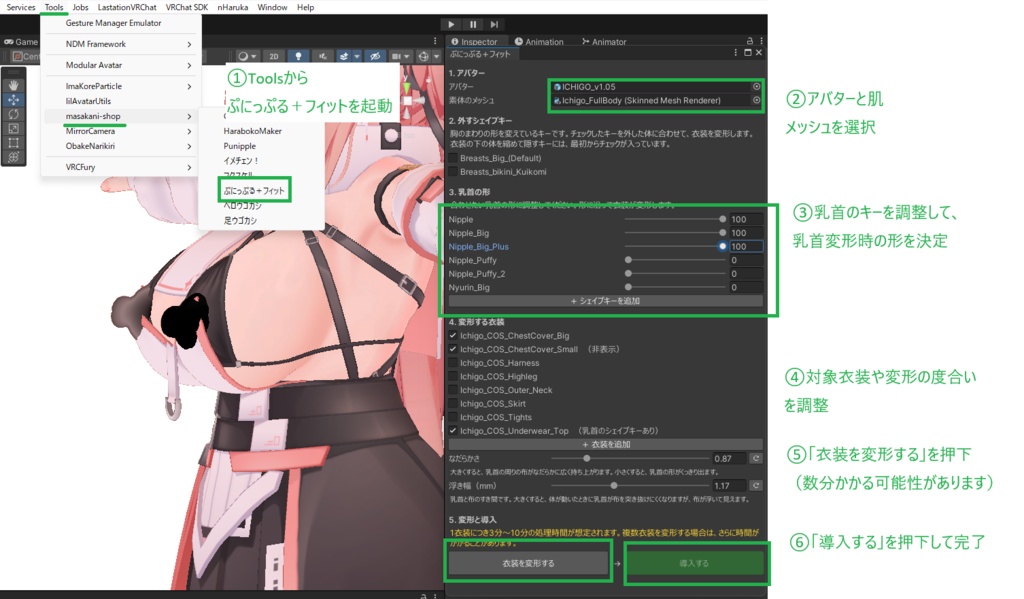Viewport: 1024px width, 599px height.
Task: Toggle scene audio icon
Action: (322, 56)
